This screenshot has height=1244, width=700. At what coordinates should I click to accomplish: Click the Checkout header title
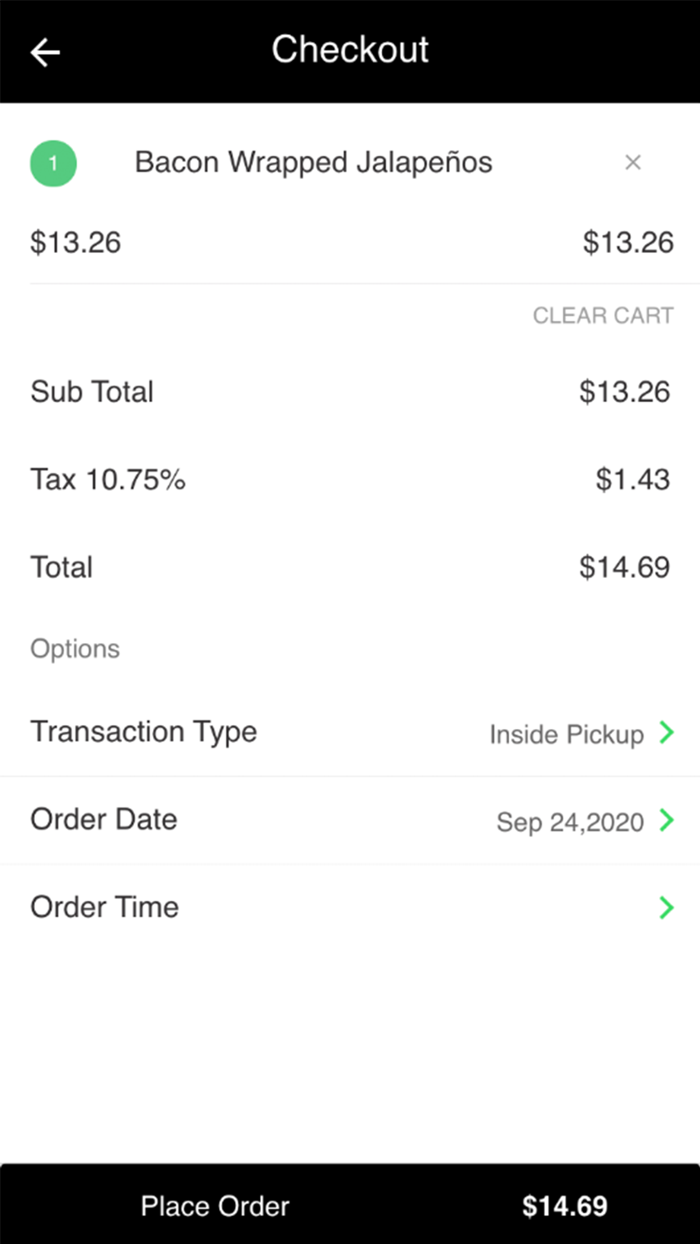click(350, 50)
